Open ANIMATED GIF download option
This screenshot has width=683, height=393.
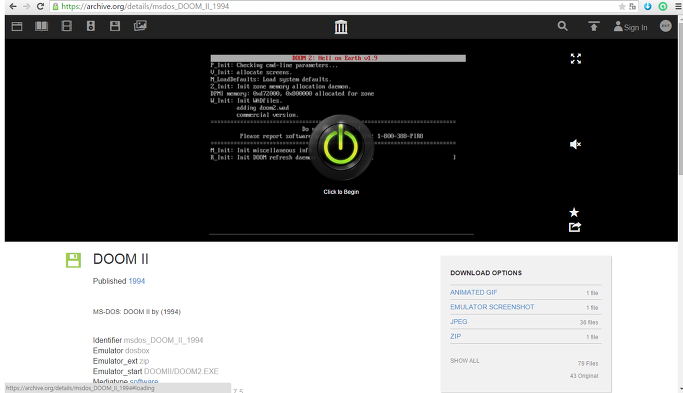pyautogui.click(x=473, y=292)
